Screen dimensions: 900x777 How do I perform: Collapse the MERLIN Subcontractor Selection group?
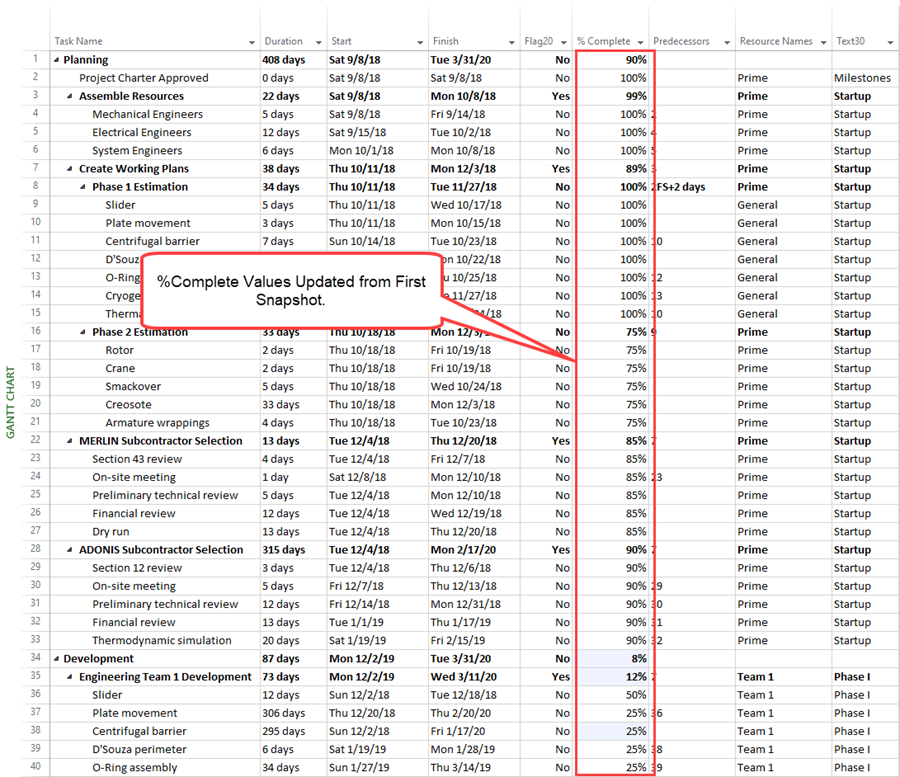68,440
